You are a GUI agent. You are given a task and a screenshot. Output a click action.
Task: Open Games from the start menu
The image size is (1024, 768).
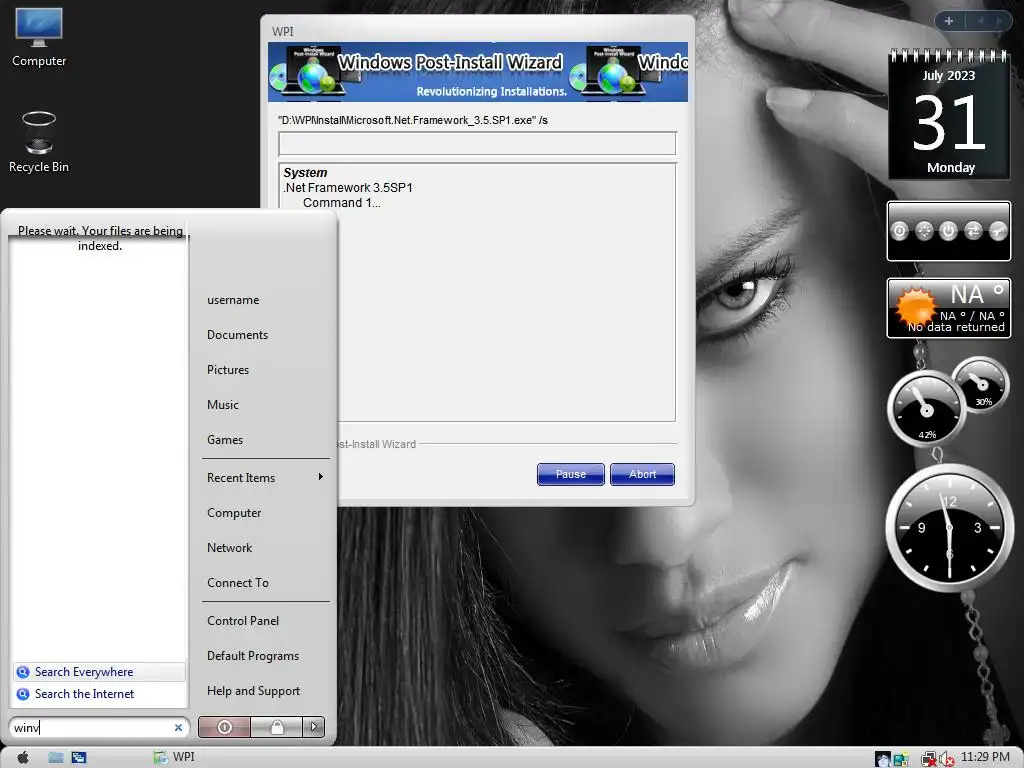tap(225, 440)
